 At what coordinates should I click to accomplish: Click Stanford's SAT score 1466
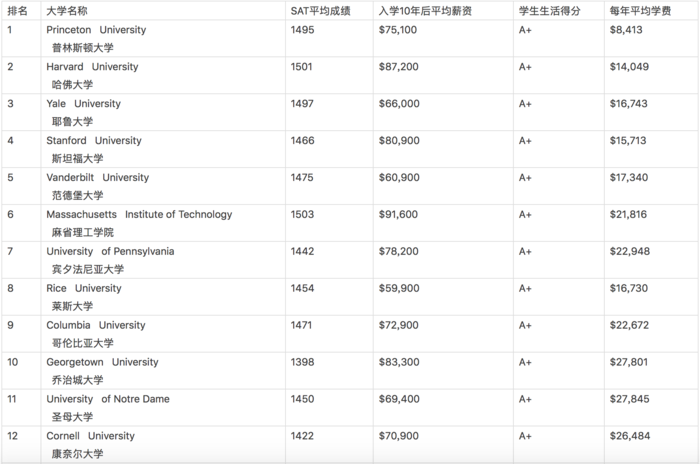point(302,141)
